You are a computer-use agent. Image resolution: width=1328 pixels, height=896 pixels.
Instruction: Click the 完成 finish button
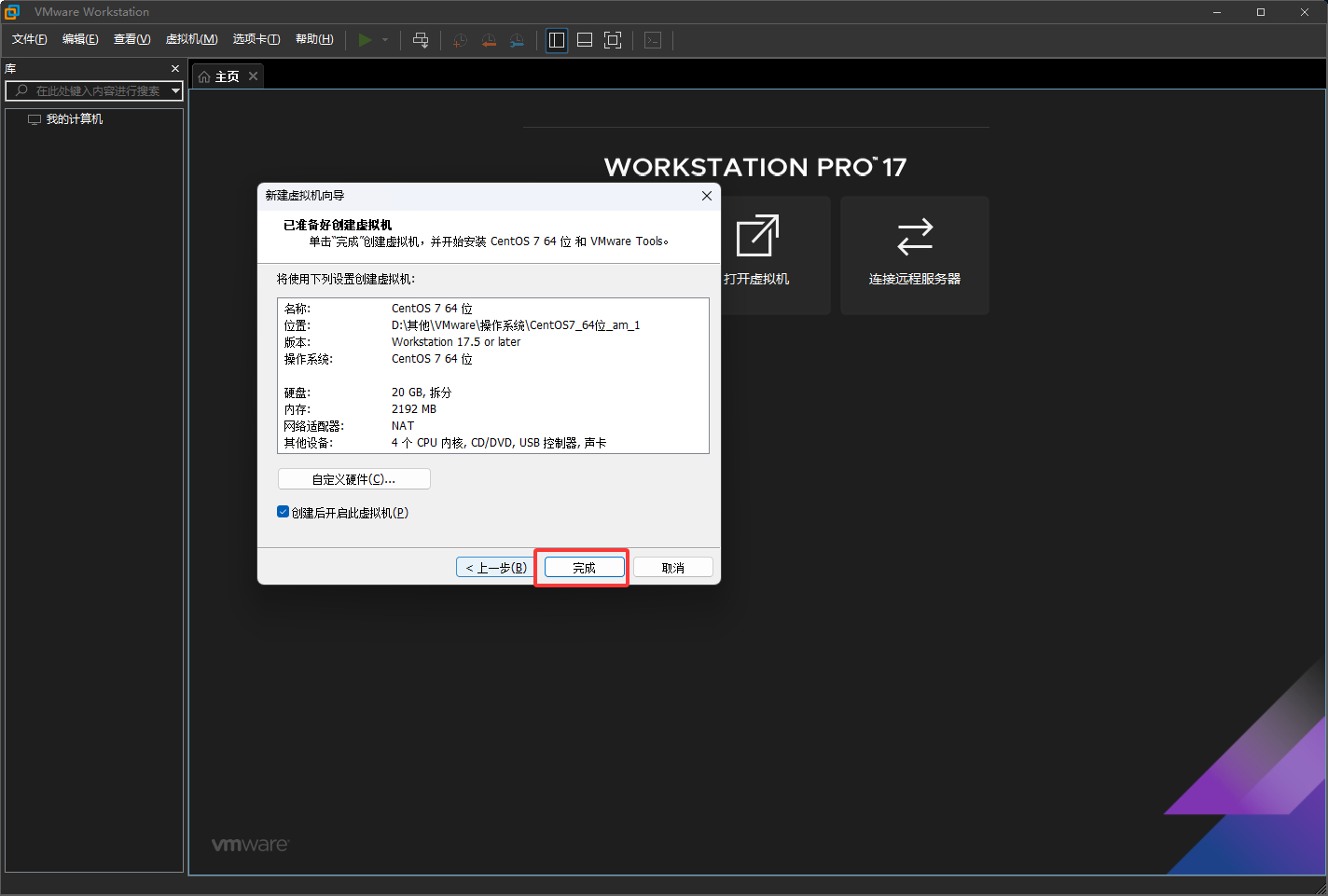coord(585,568)
